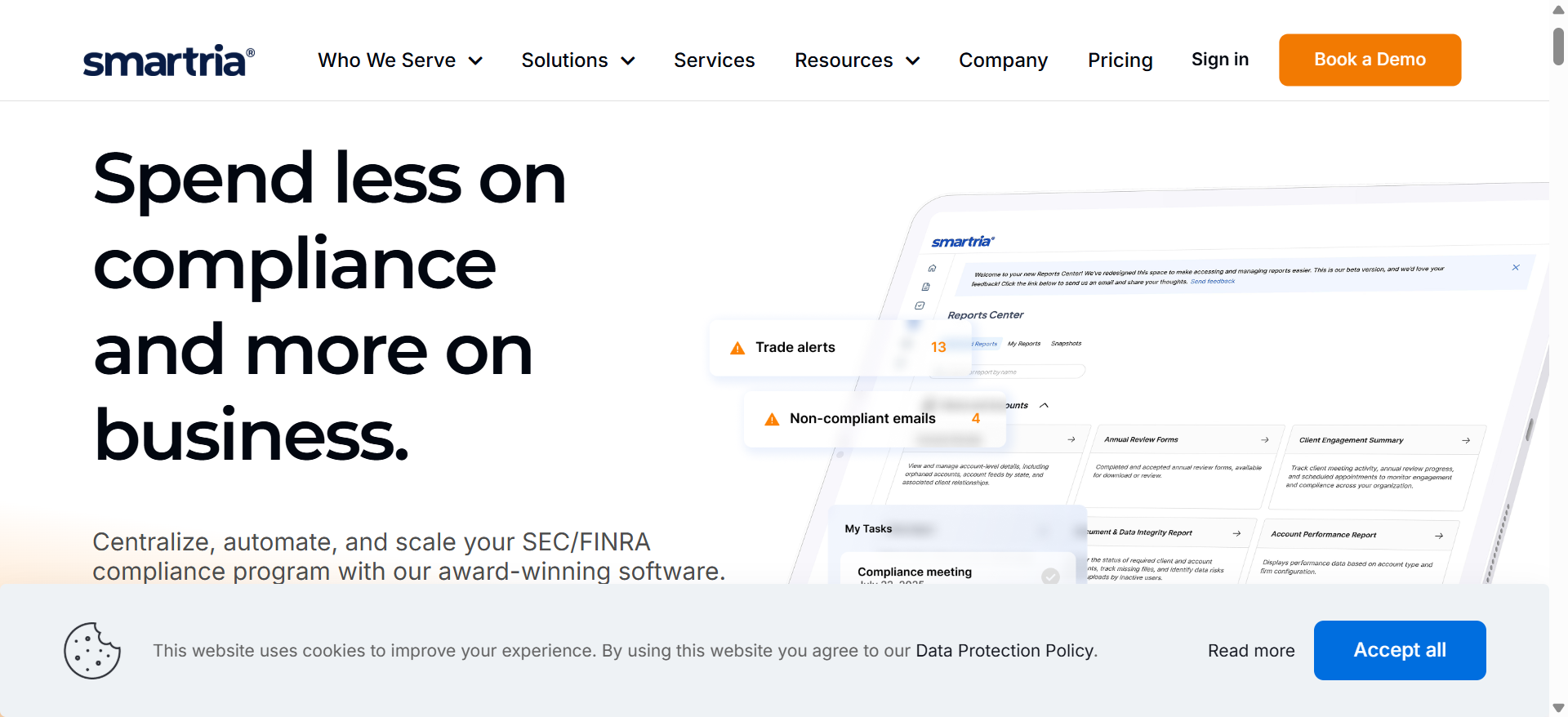This screenshot has height=717, width=1568.
Task: Go to the Services page
Action: tap(715, 60)
